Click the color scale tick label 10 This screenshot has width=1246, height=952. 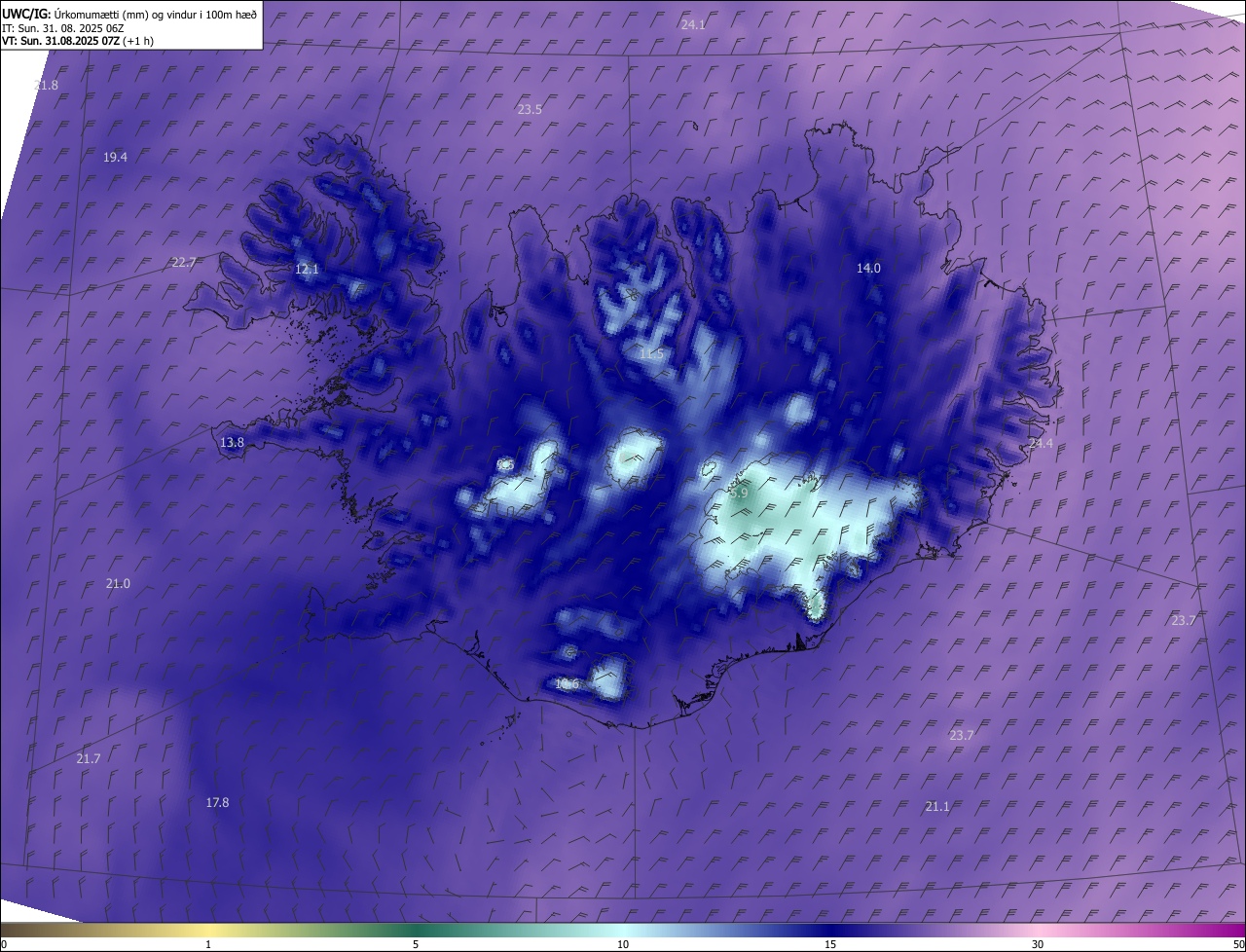tap(623, 944)
